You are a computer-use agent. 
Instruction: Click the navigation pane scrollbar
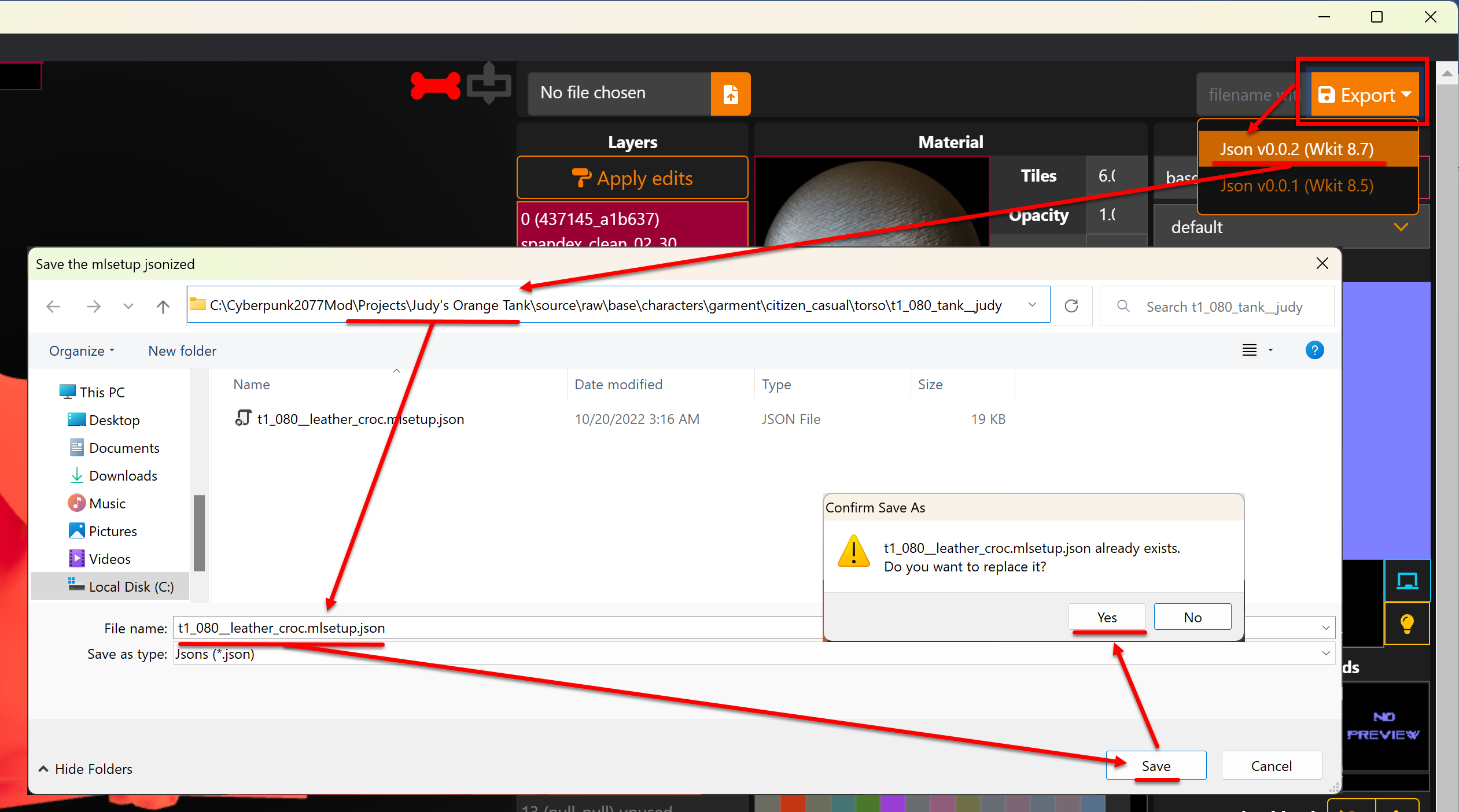(x=199, y=532)
